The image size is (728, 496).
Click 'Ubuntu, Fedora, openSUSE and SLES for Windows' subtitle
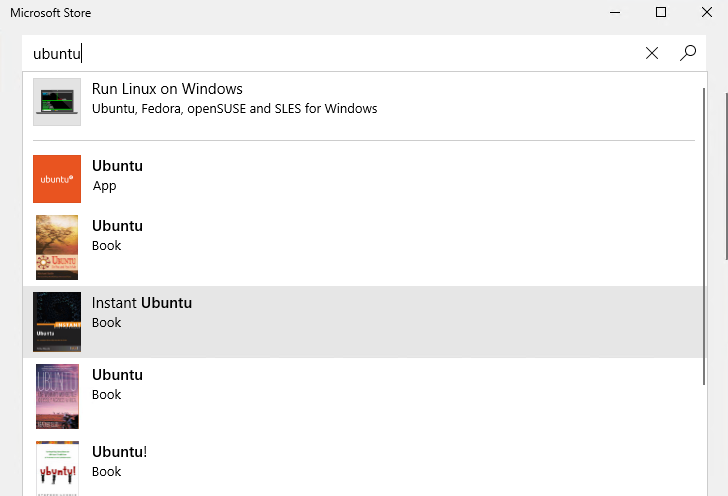point(234,109)
